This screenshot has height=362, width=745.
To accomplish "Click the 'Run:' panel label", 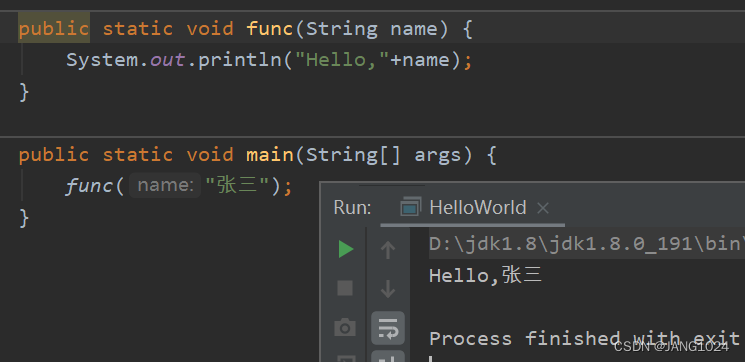I will click(352, 208).
